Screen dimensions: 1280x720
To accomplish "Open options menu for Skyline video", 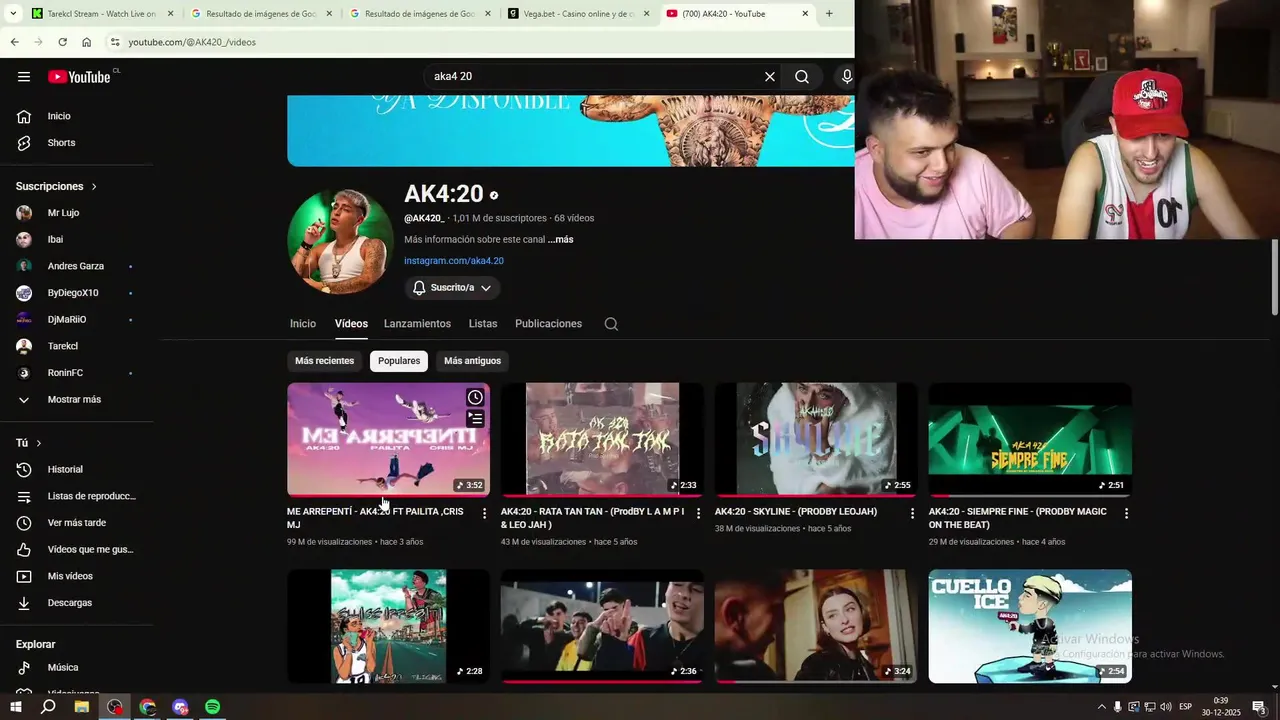I will pos(912,513).
